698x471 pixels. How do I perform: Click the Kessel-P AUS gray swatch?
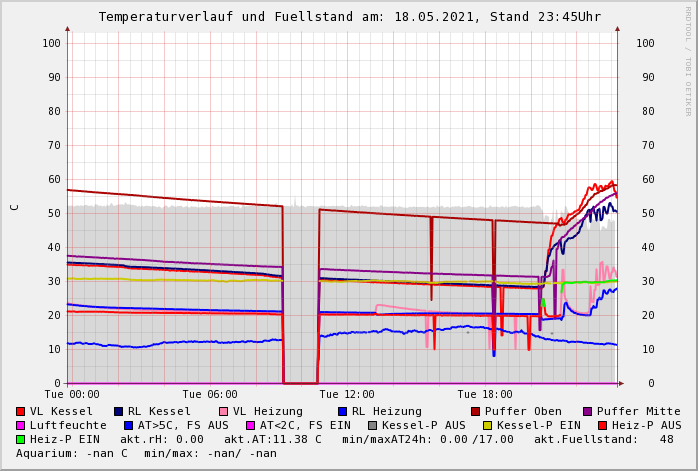tap(373, 426)
